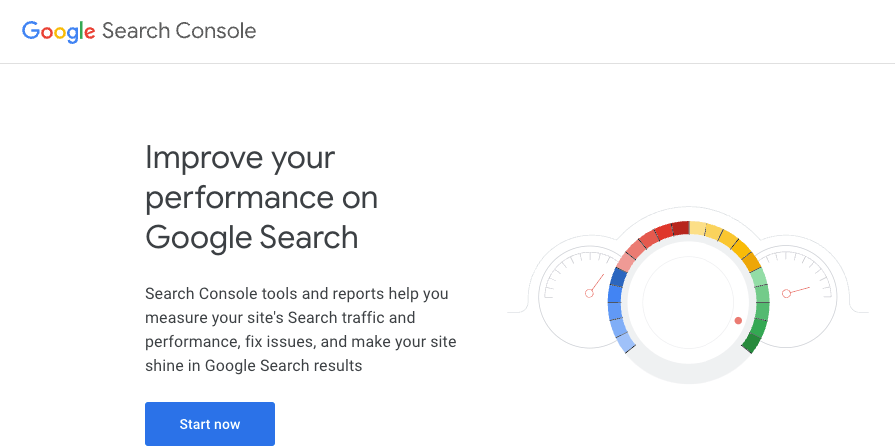895x448 pixels.
Task: Click the right speedometer's red needle
Action: (x=797, y=290)
